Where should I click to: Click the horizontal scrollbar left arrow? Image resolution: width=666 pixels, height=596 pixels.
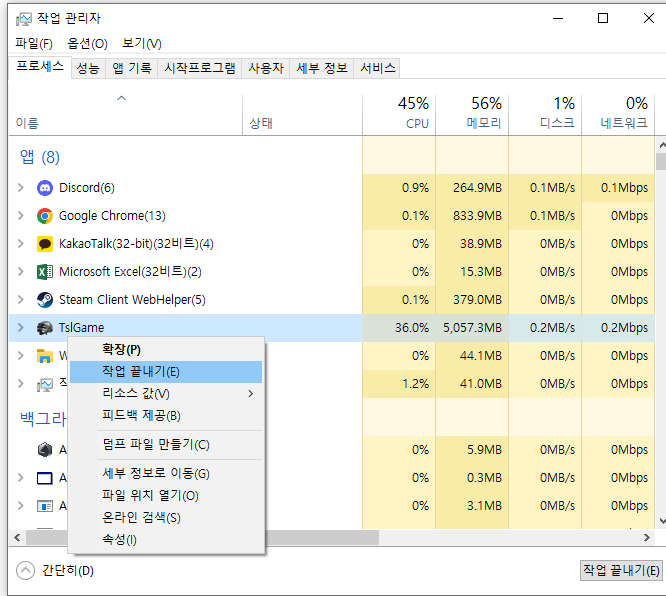pyautogui.click(x=17, y=538)
